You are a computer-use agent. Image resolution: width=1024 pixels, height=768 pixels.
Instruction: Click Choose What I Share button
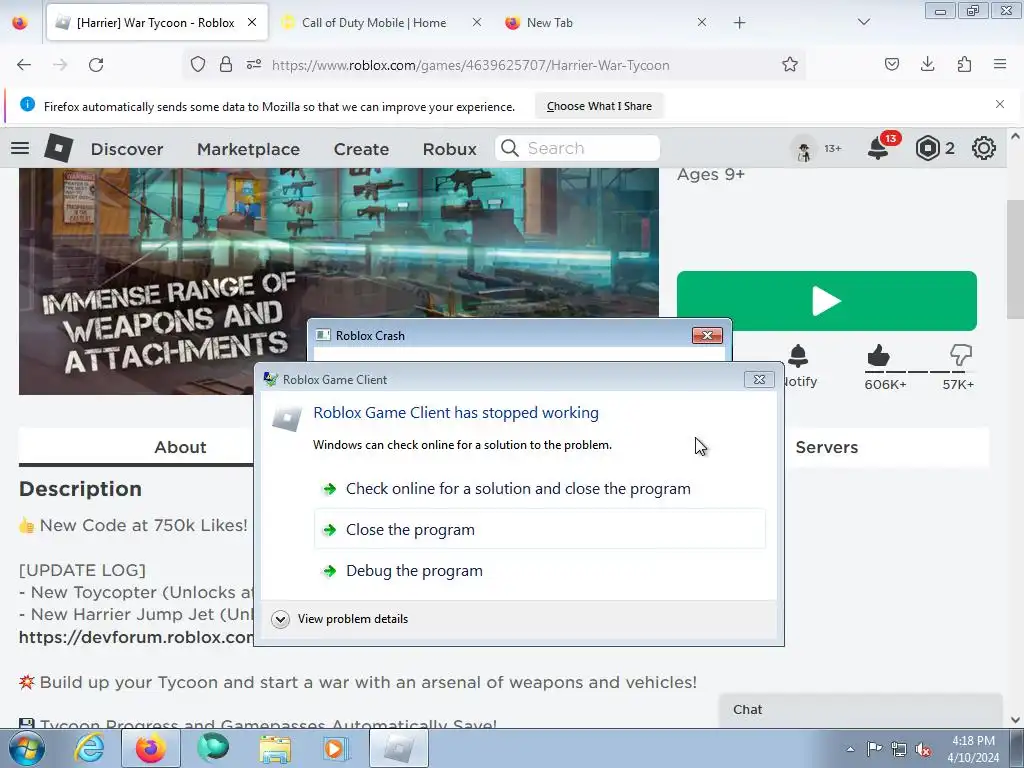pos(599,106)
